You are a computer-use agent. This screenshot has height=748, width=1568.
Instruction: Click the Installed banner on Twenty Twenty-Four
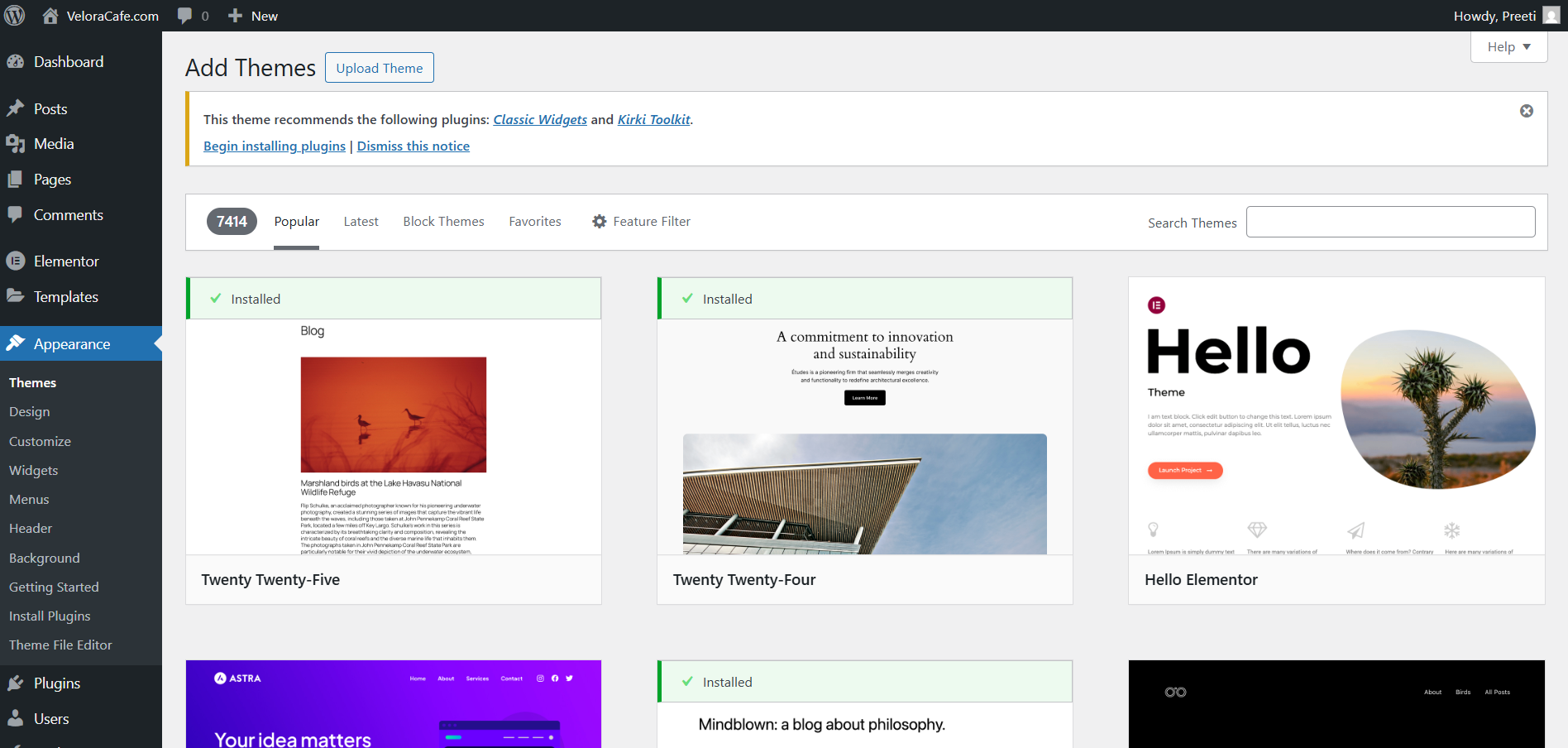coord(865,299)
